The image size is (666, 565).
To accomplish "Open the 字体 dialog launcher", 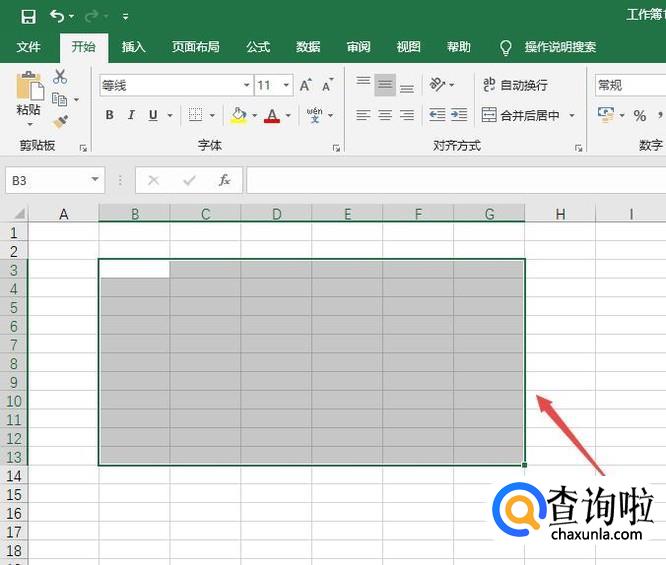I will pyautogui.click(x=336, y=148).
